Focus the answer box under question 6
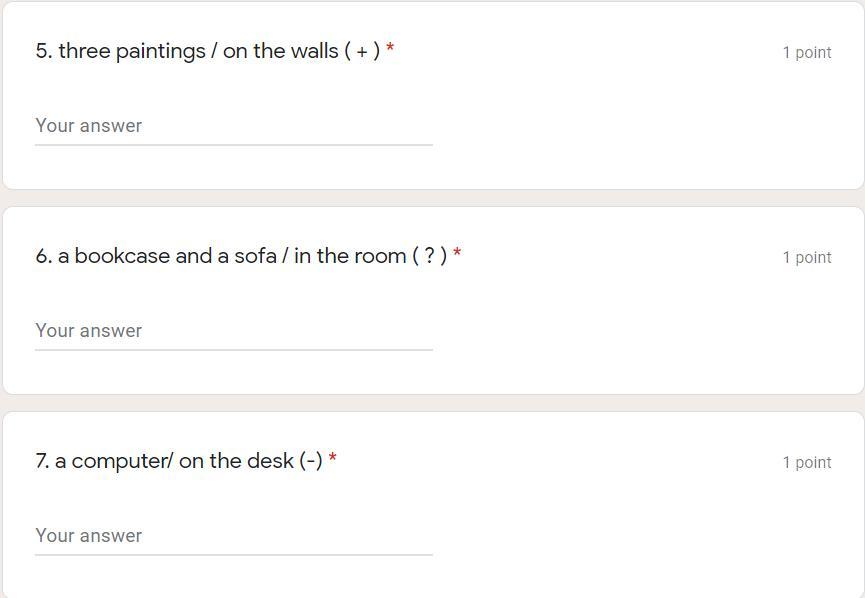This screenshot has width=865, height=598. pyautogui.click(x=233, y=331)
